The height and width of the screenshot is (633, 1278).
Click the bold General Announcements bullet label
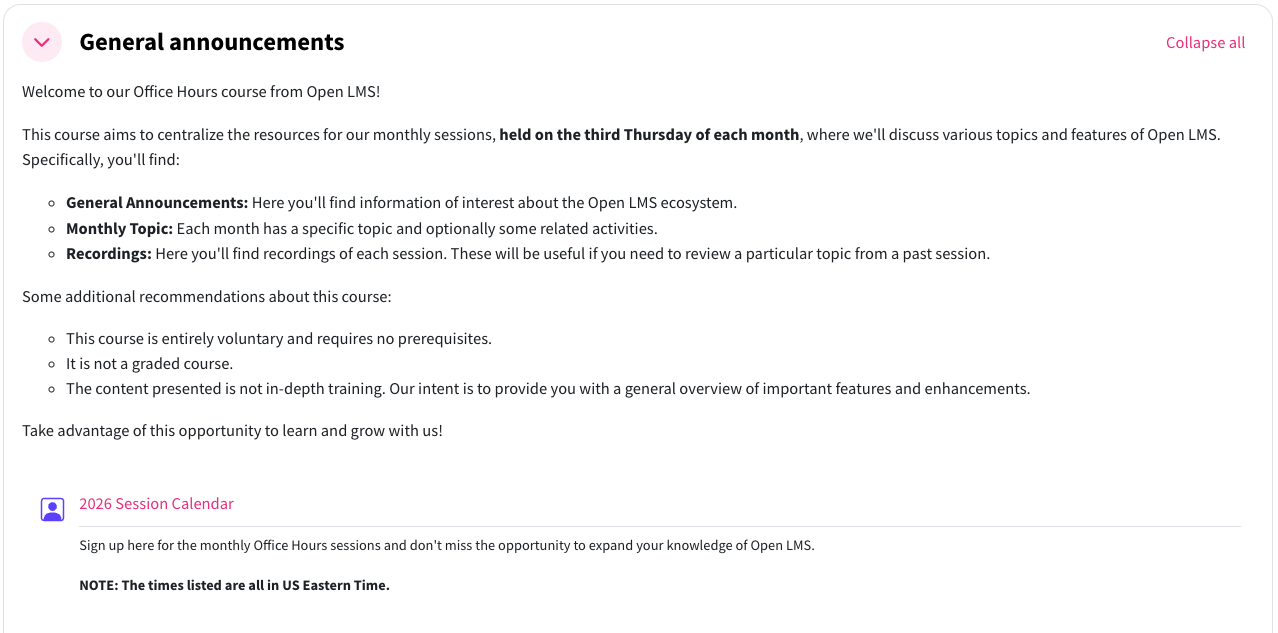point(157,202)
